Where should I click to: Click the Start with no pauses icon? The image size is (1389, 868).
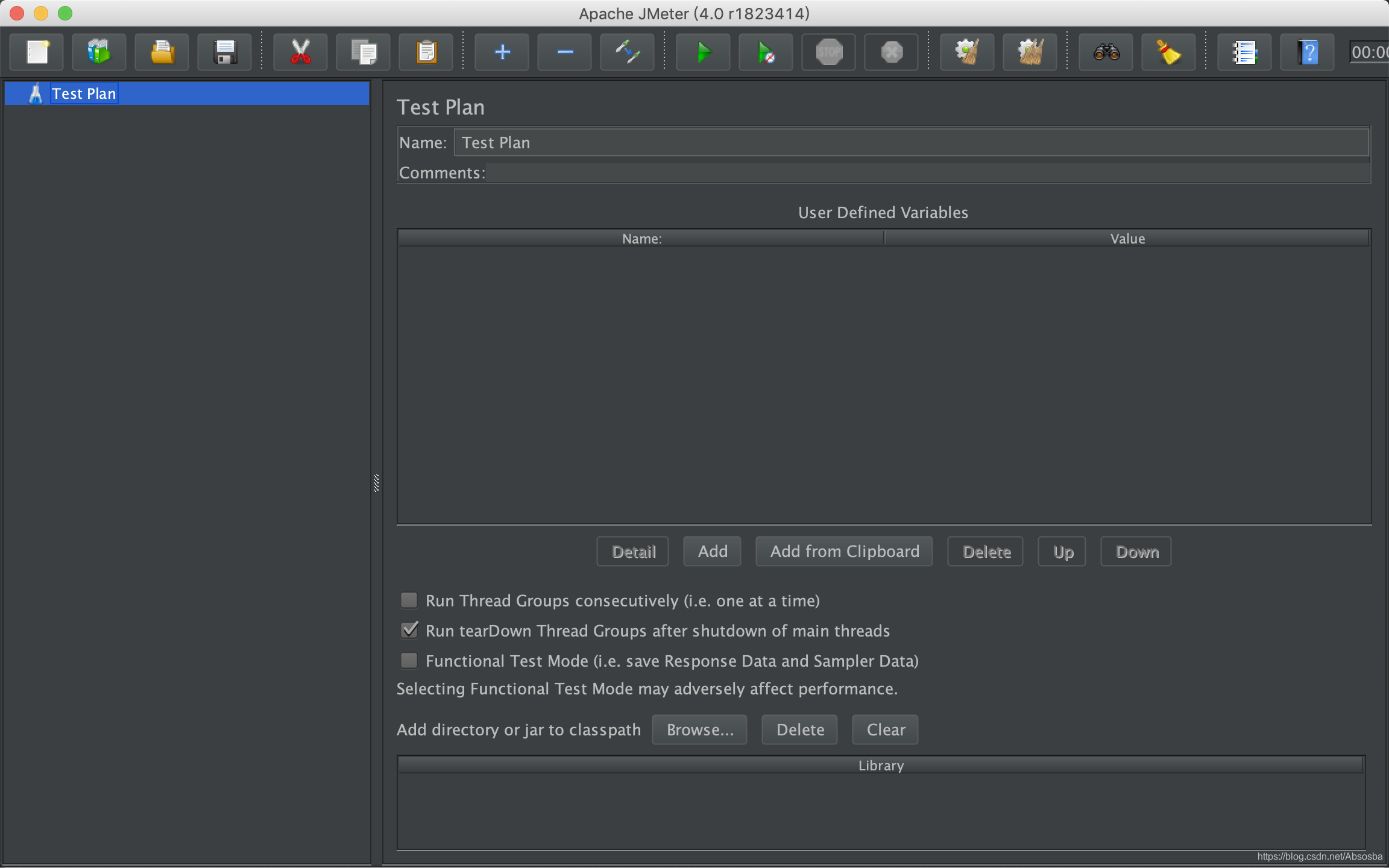point(766,52)
